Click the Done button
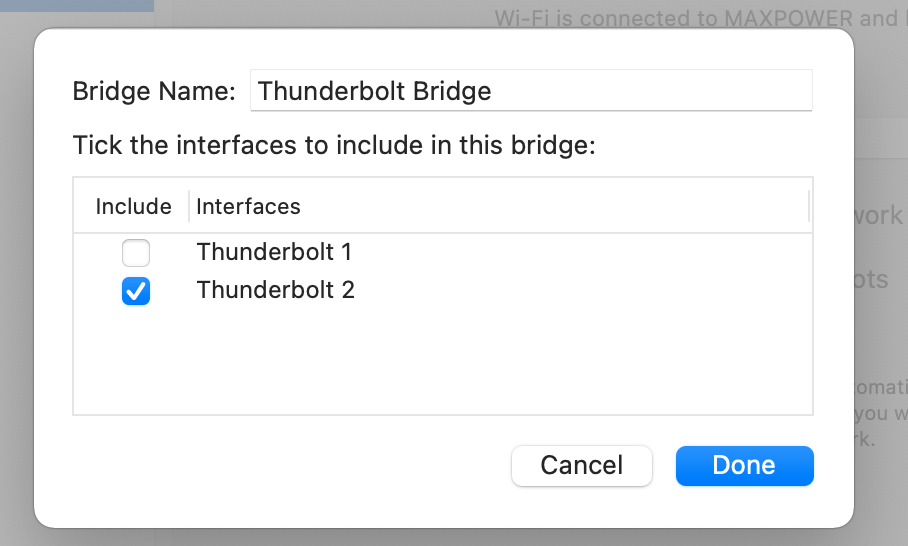 744,465
